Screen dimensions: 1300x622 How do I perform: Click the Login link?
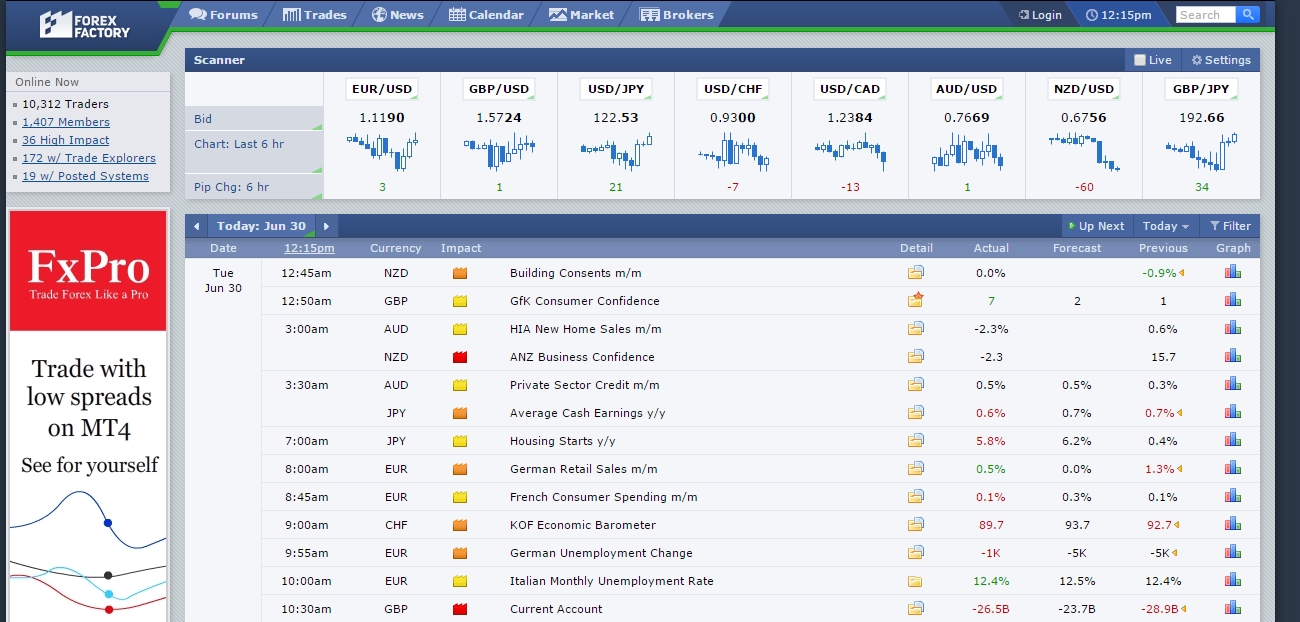click(x=1040, y=15)
